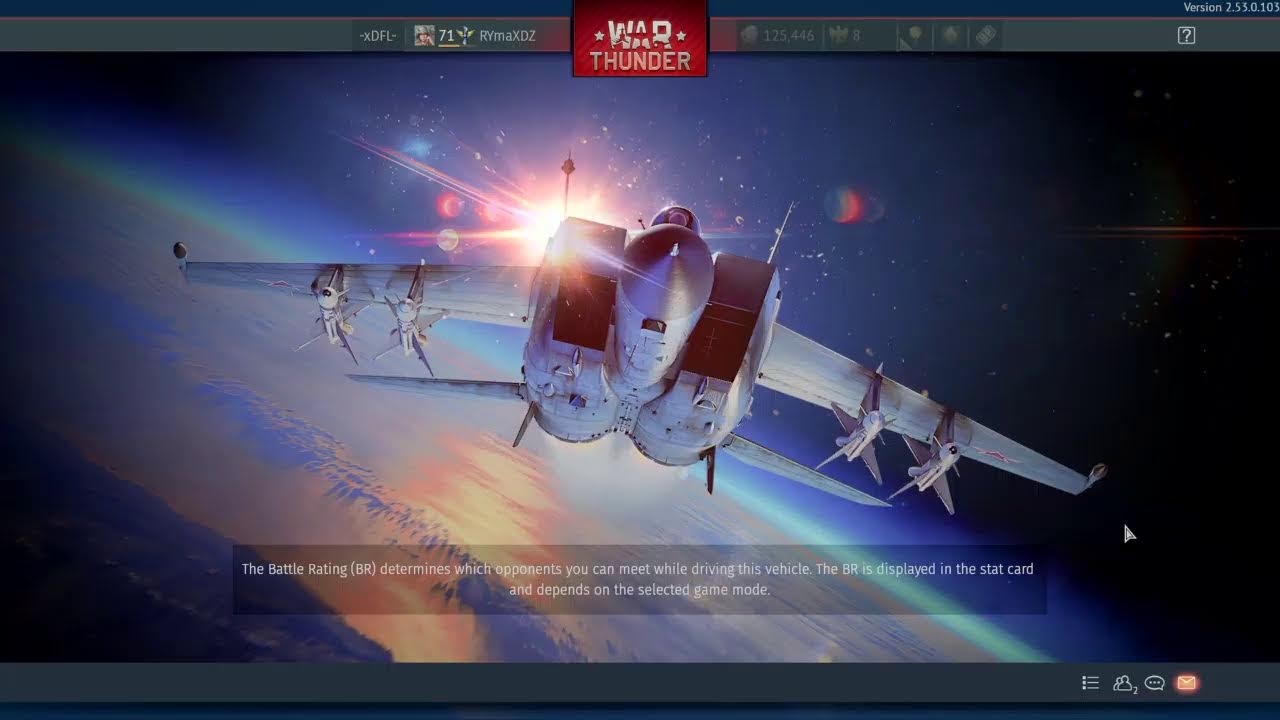Screen dimensions: 1280x720
Task: Open the bulleted list log icon
Action: tap(1091, 683)
